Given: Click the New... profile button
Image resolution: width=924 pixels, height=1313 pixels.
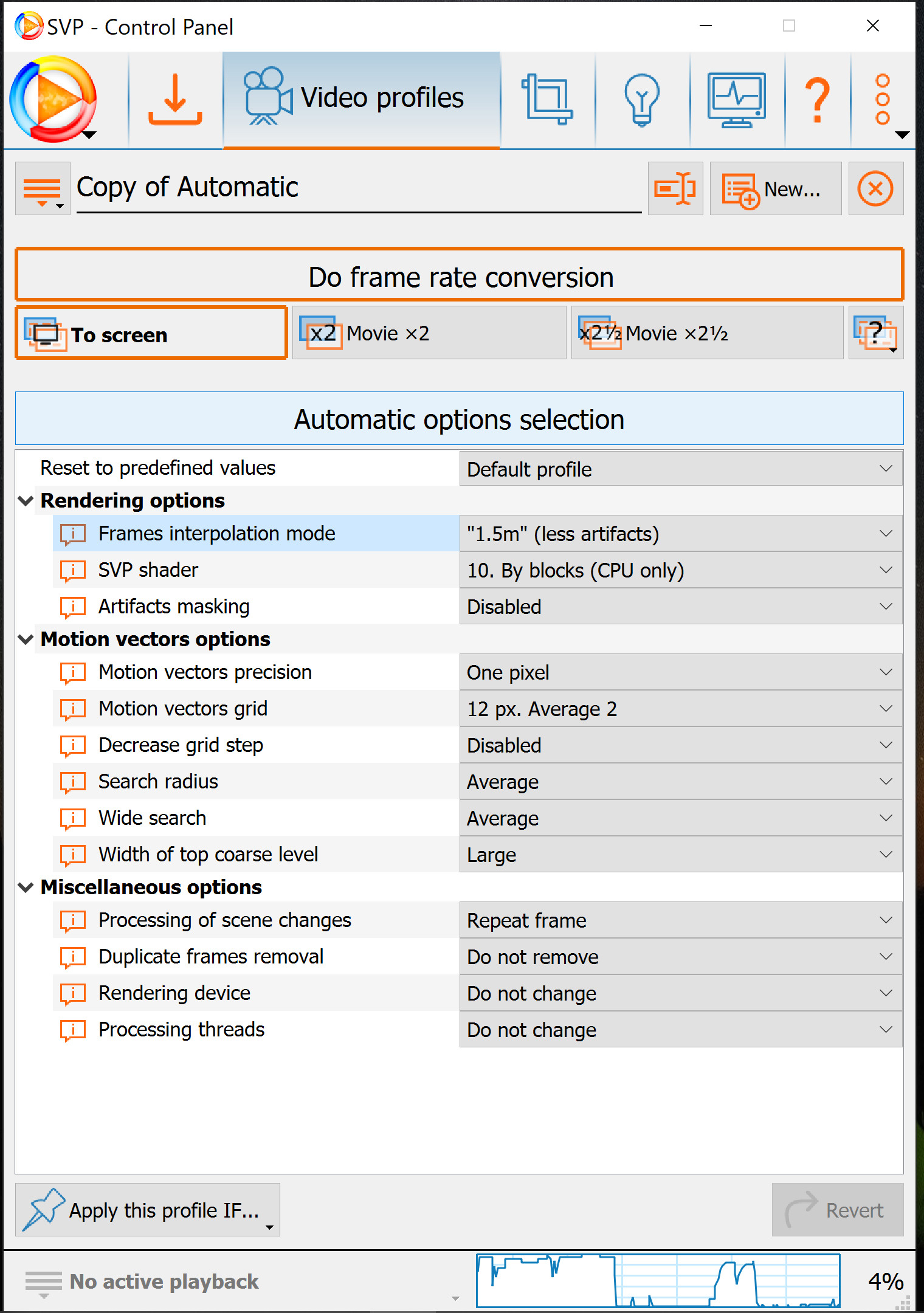Looking at the screenshot, I should [775, 188].
